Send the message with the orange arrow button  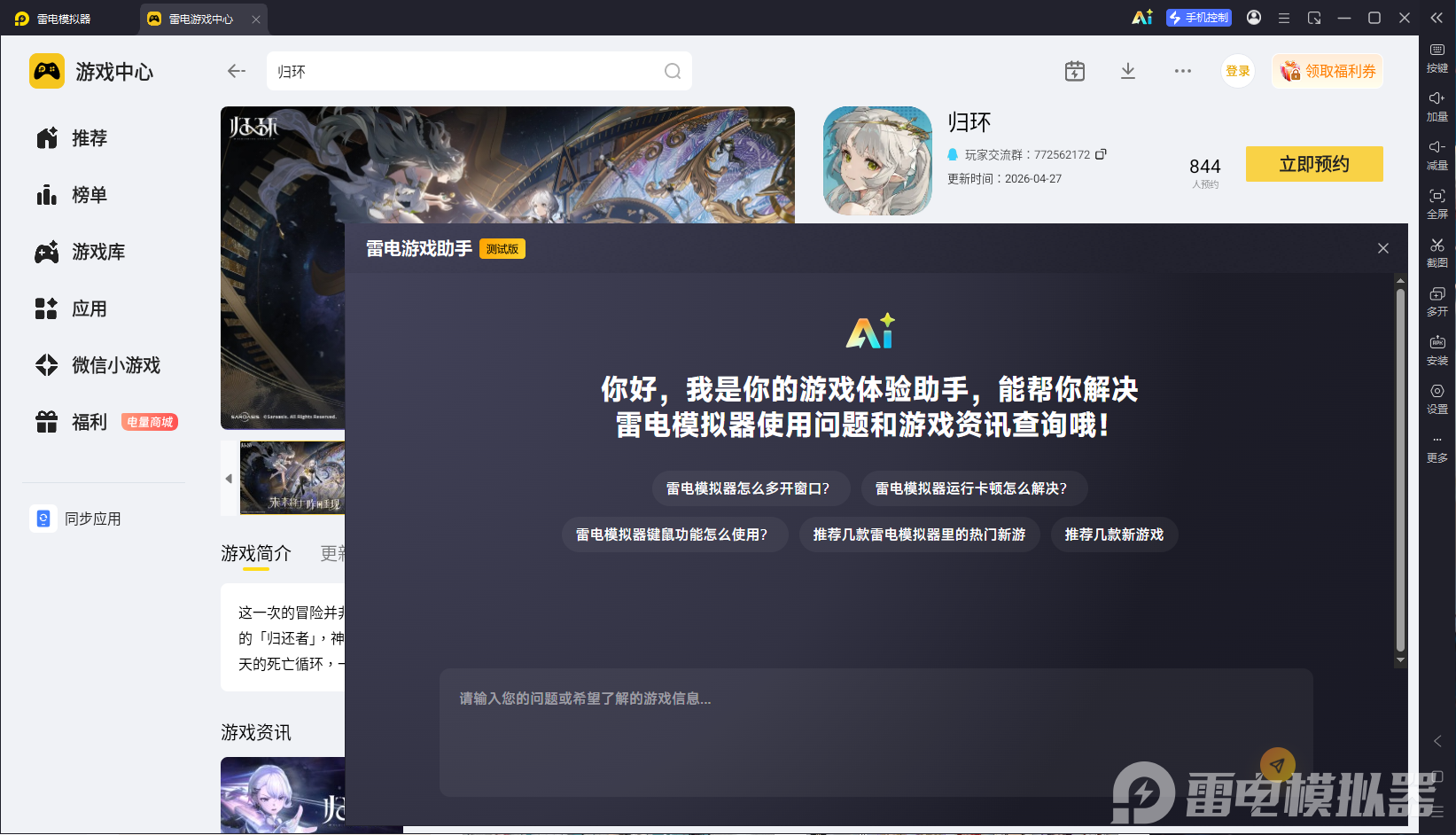point(1277,765)
